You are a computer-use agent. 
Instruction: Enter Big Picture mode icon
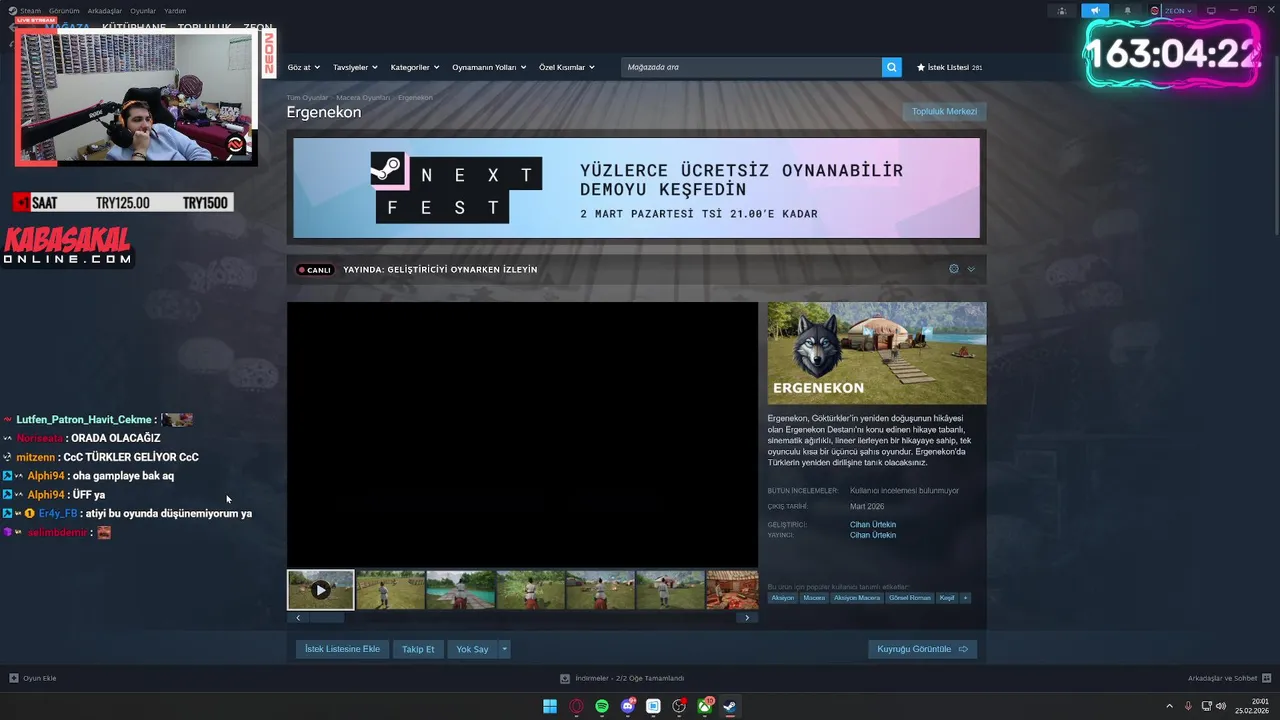1211,11
